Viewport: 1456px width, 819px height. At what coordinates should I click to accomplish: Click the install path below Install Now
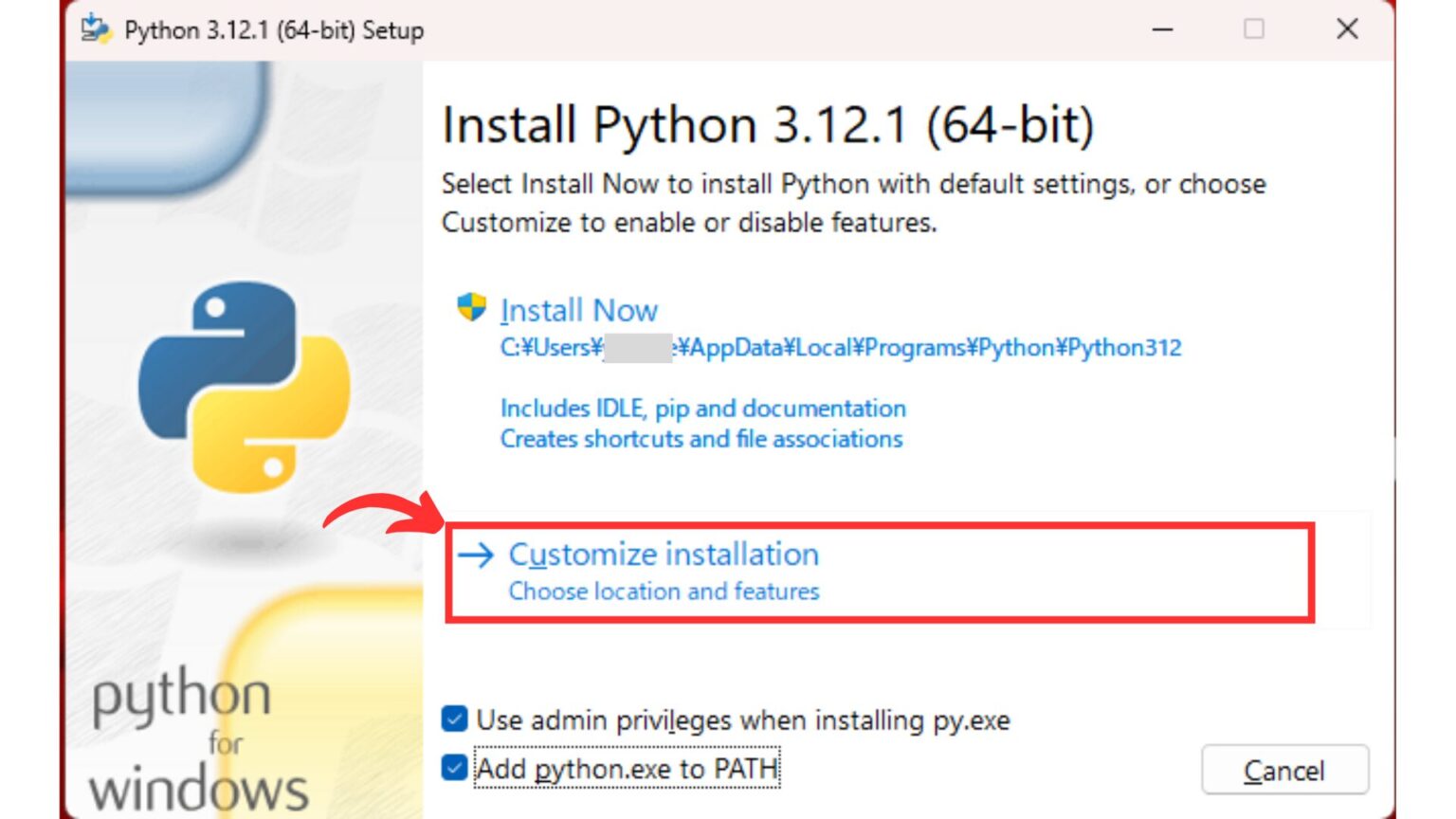tap(840, 347)
